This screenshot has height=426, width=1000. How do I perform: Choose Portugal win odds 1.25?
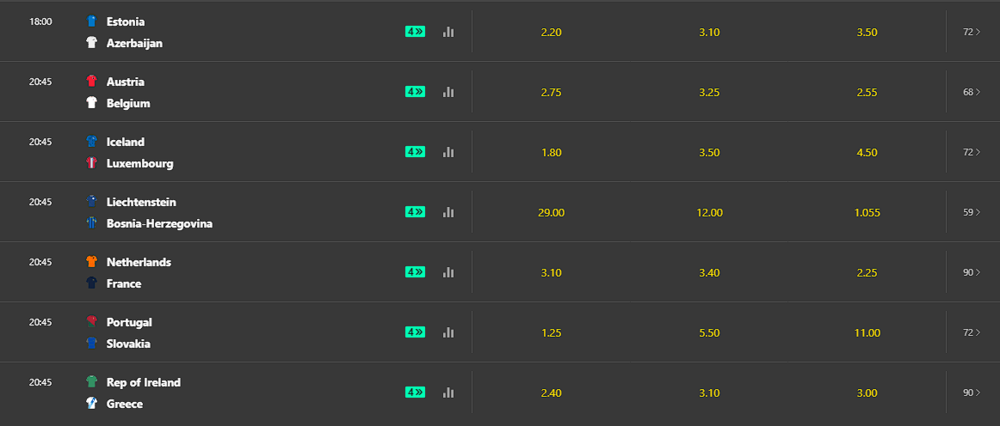[x=551, y=332]
